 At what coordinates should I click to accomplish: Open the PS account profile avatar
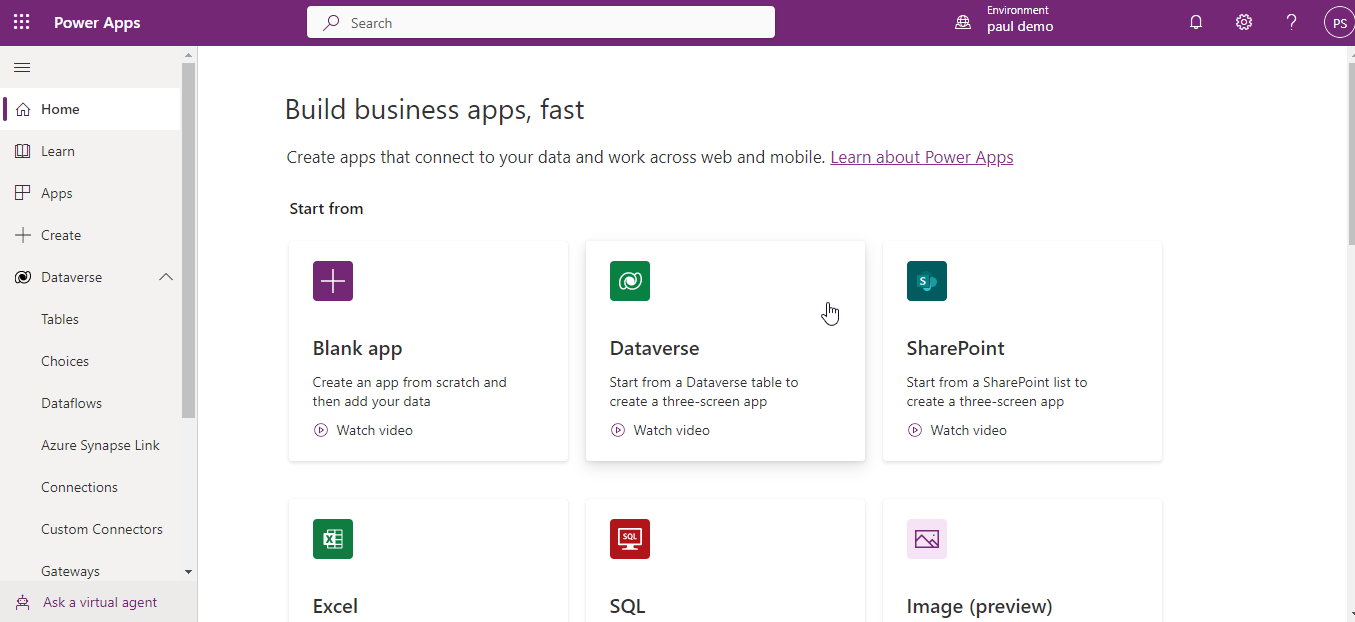pos(1338,22)
